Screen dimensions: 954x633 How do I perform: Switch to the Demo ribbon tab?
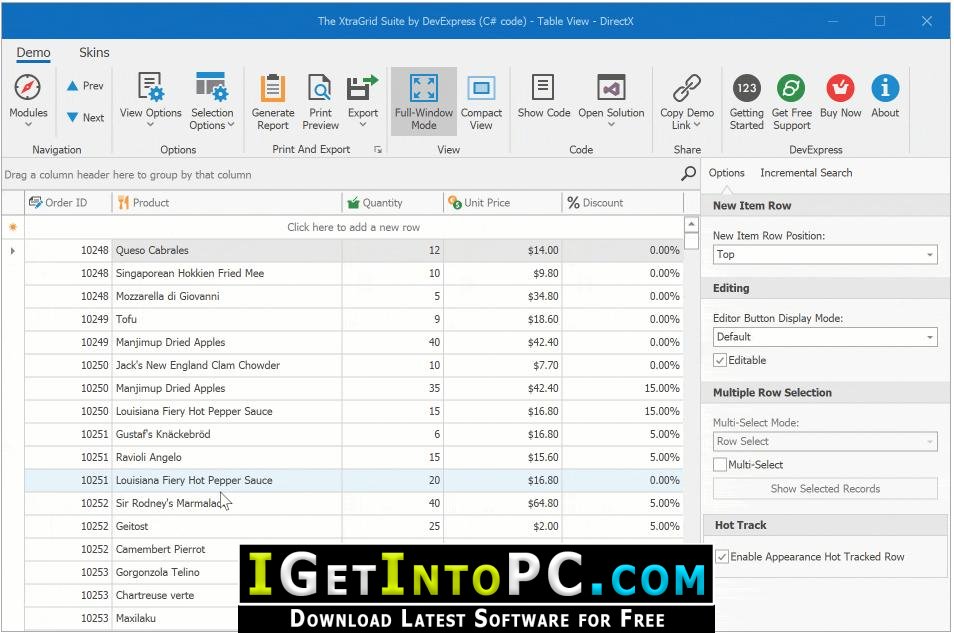coord(33,53)
